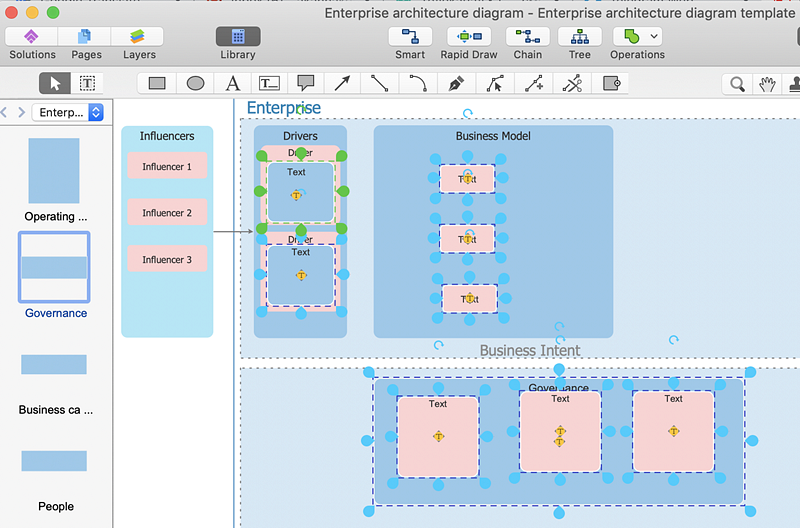Select the Influencer 3 shape

167,260
